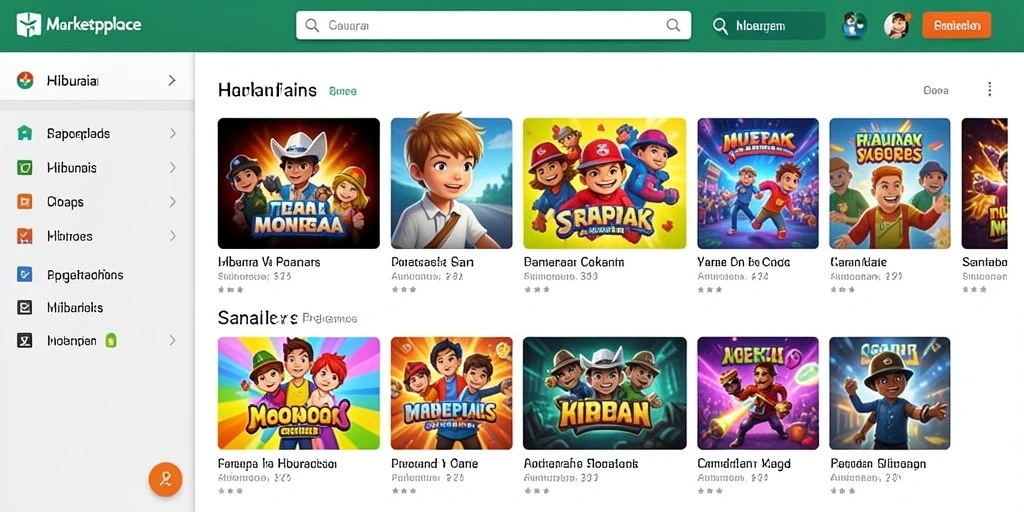
Task: Click the title Bameraar Cokanin
Action: (574, 262)
